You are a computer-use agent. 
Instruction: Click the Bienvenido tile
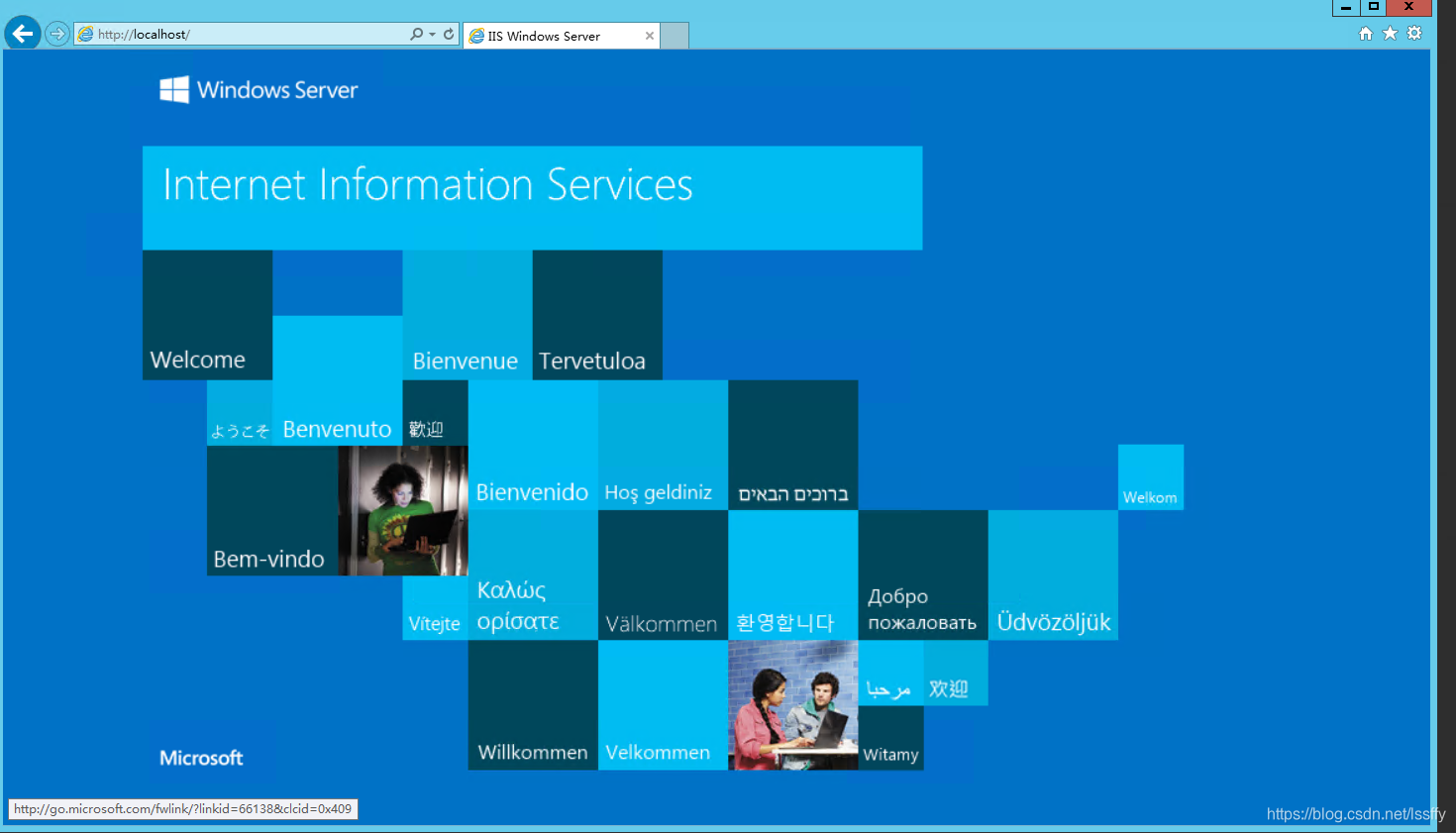point(533,445)
